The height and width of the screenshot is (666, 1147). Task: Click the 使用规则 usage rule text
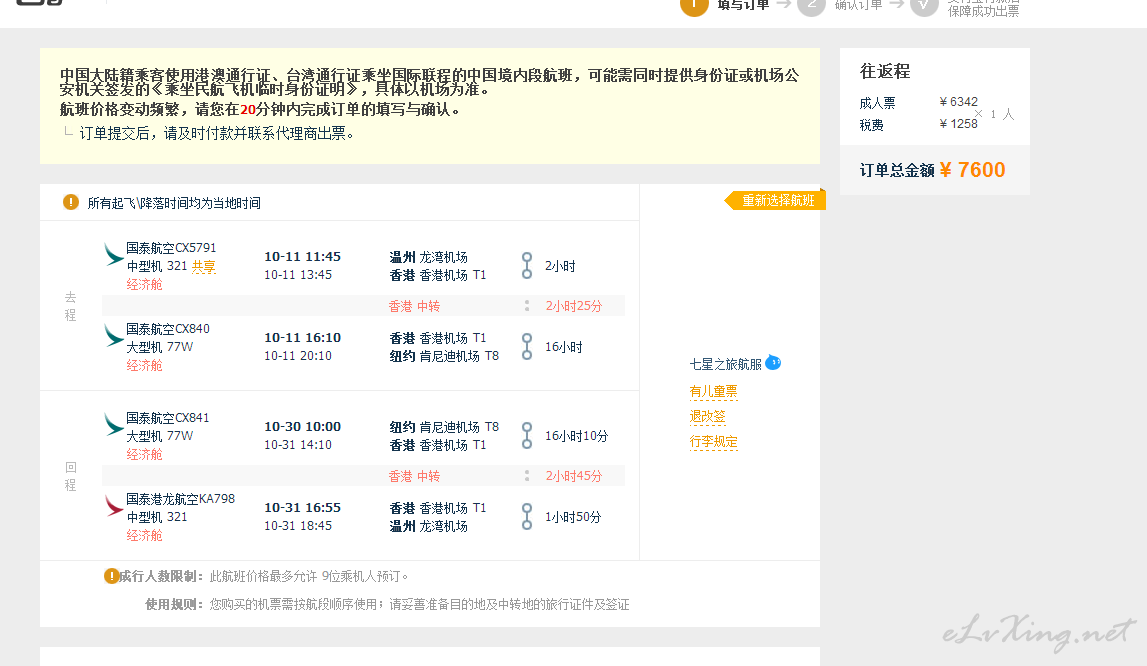[x=387, y=605]
